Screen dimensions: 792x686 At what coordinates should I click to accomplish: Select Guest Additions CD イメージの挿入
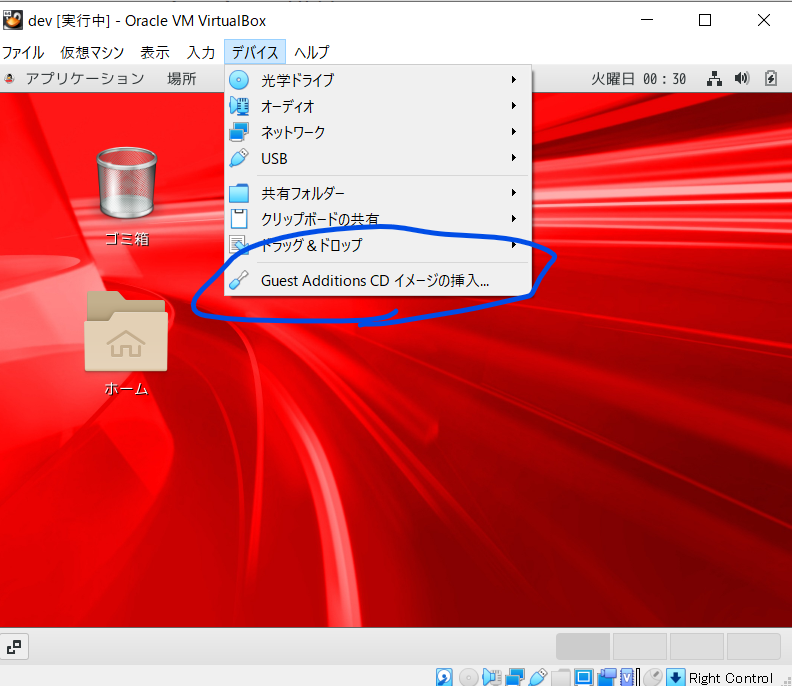(378, 280)
